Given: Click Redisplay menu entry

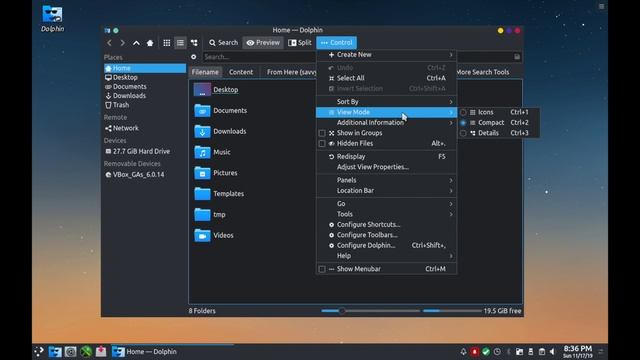Looking at the screenshot, I should 386,156.
